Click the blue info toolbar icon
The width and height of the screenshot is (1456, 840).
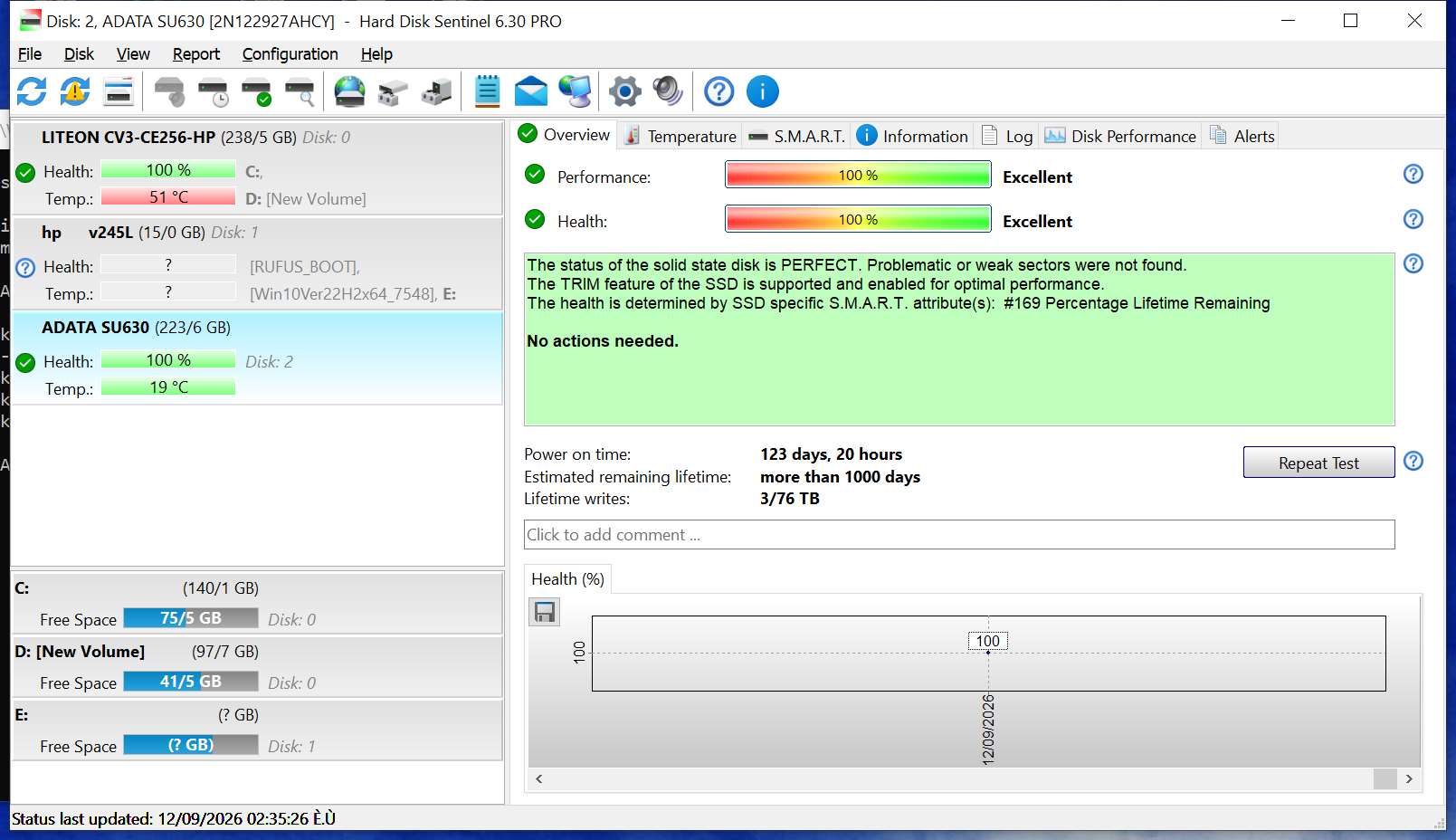click(x=763, y=91)
